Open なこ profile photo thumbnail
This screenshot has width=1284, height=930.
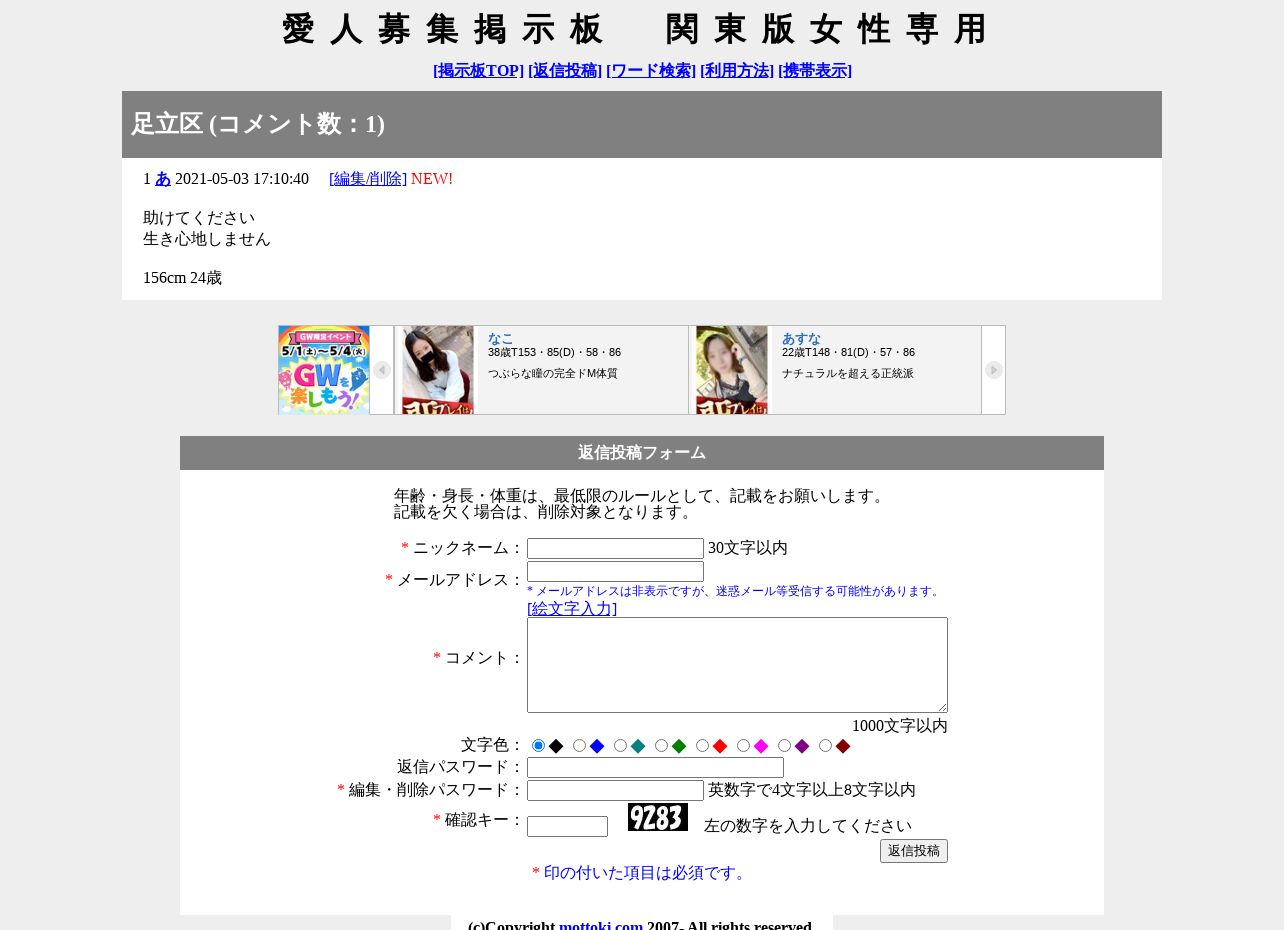(x=438, y=370)
